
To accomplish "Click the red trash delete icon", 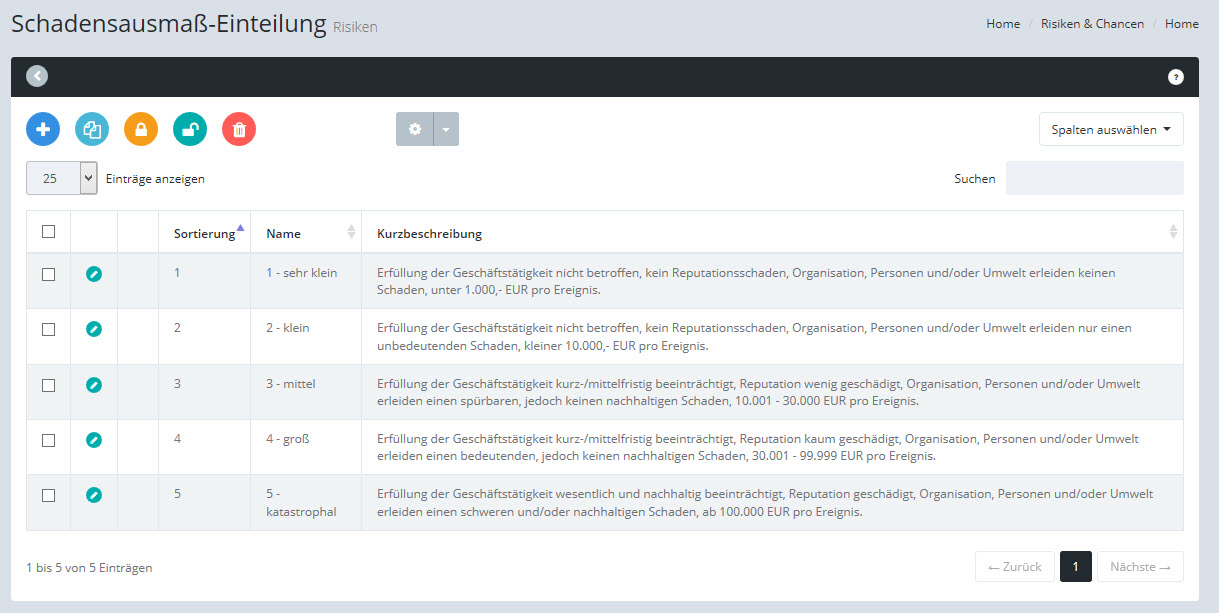I will tap(239, 129).
